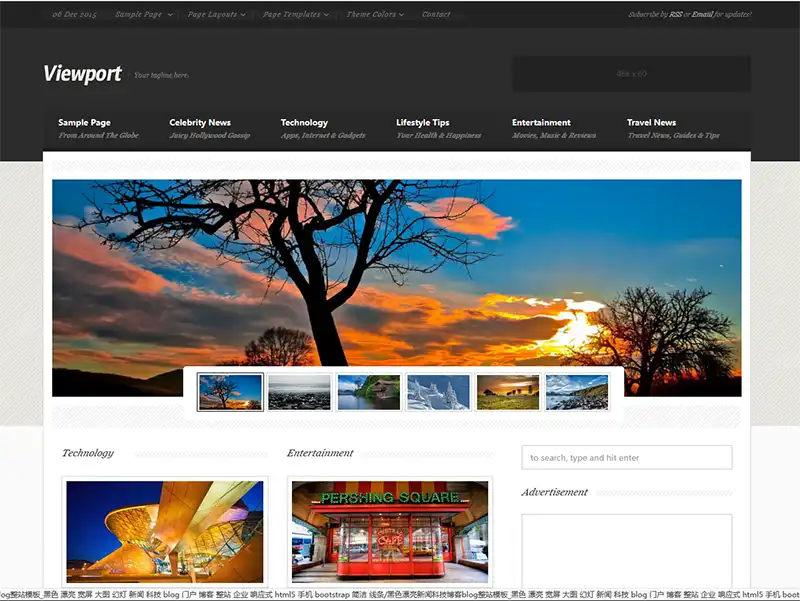The image size is (800, 601).
Task: Click the Email subscribe link
Action: [702, 14]
